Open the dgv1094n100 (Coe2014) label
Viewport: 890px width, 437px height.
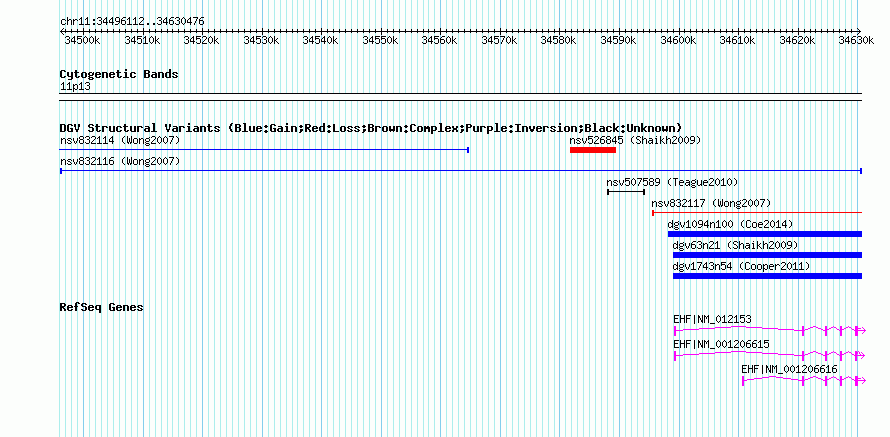pos(730,224)
